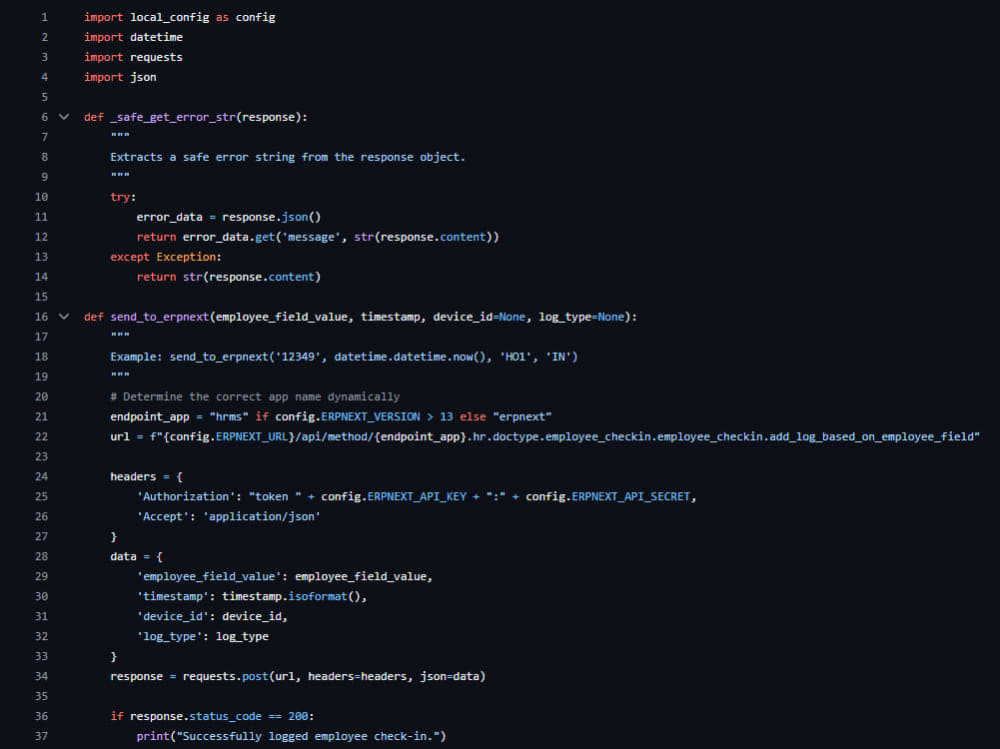This screenshot has width=1000, height=749.
Task: Click the 'employee_field_value' key on line 29
Action: [209, 577]
